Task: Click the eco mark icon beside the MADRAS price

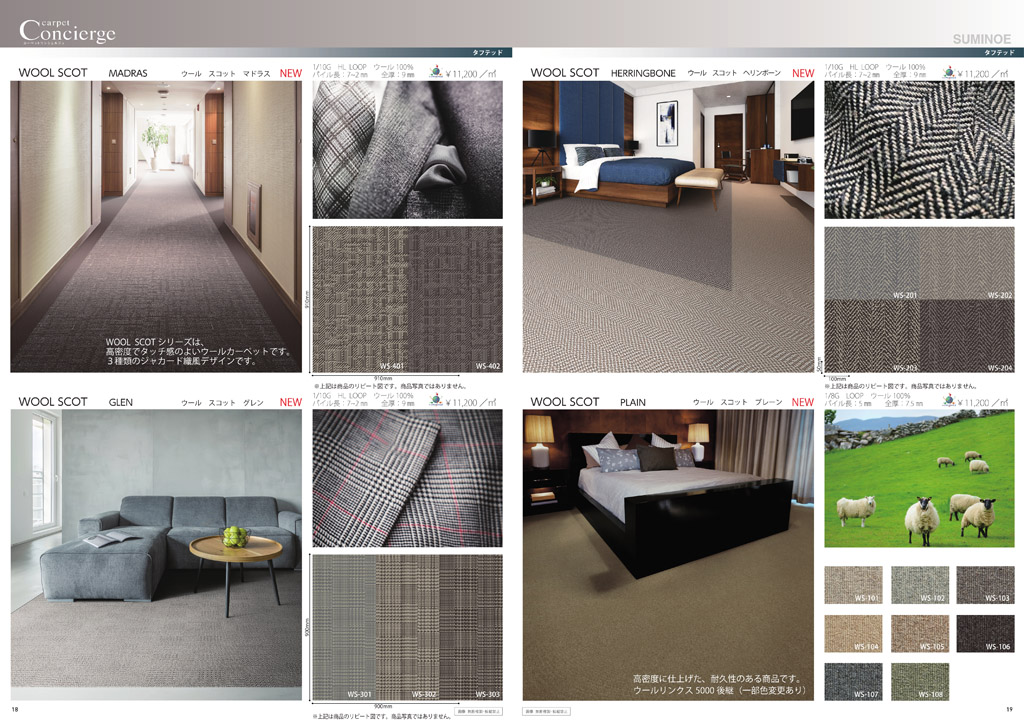Action: click(436, 72)
